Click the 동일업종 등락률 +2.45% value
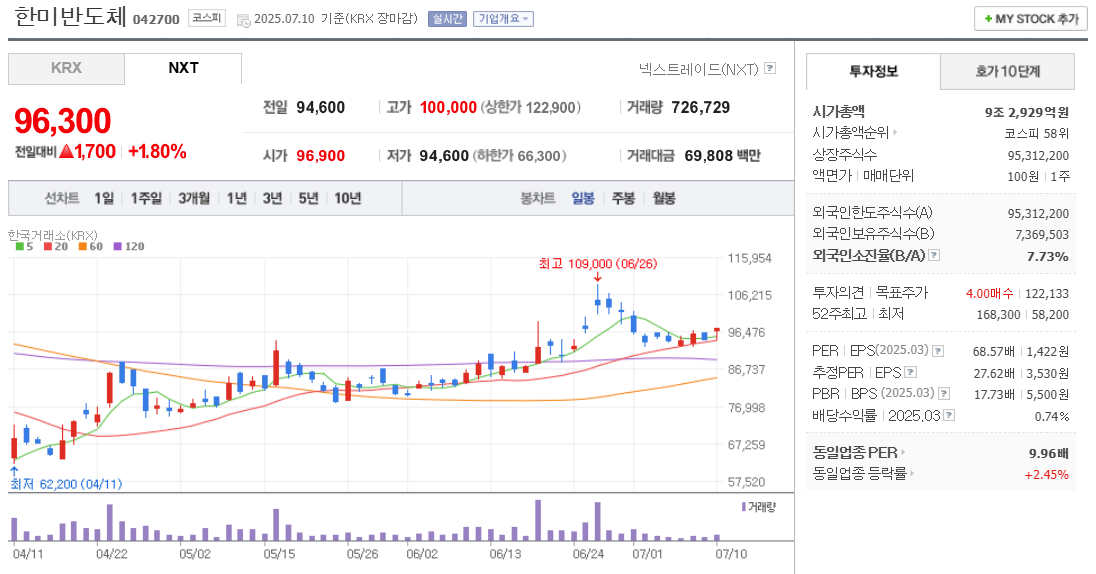1096x574 pixels. coord(1046,475)
